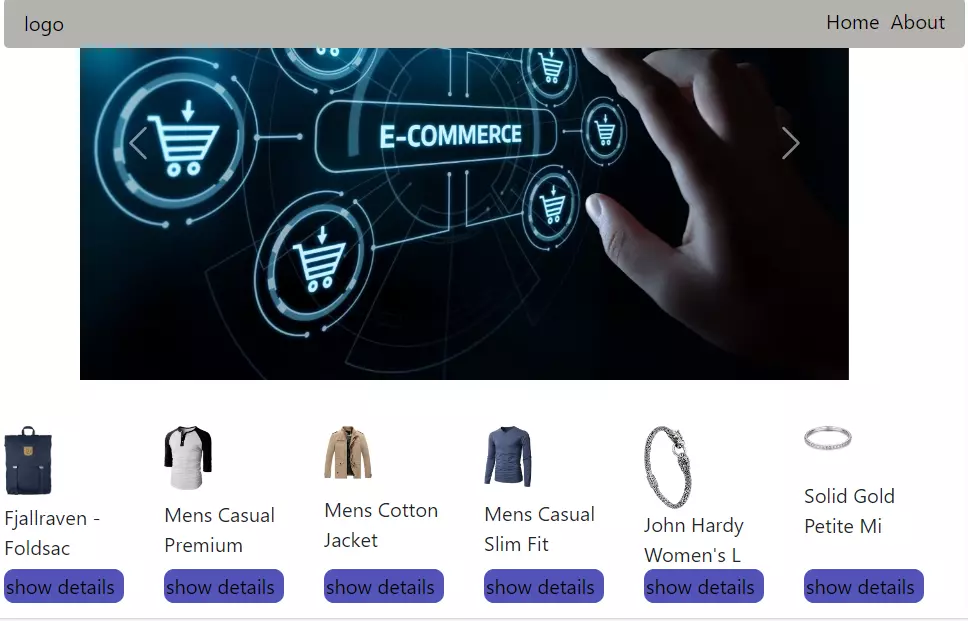
Task: Click the Solid Gold Petite Mi title
Action: coord(849,511)
